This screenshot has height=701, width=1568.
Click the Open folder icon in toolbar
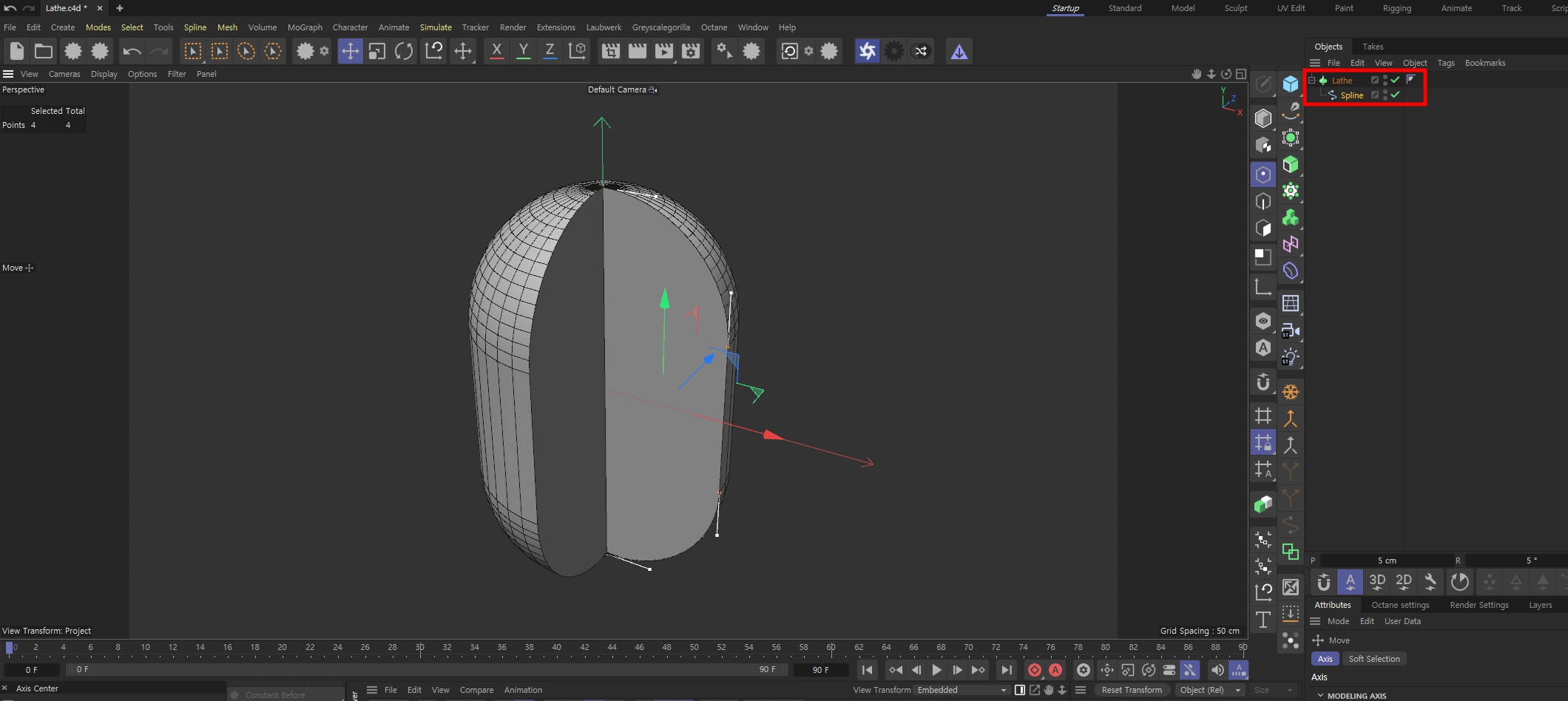pyautogui.click(x=44, y=51)
